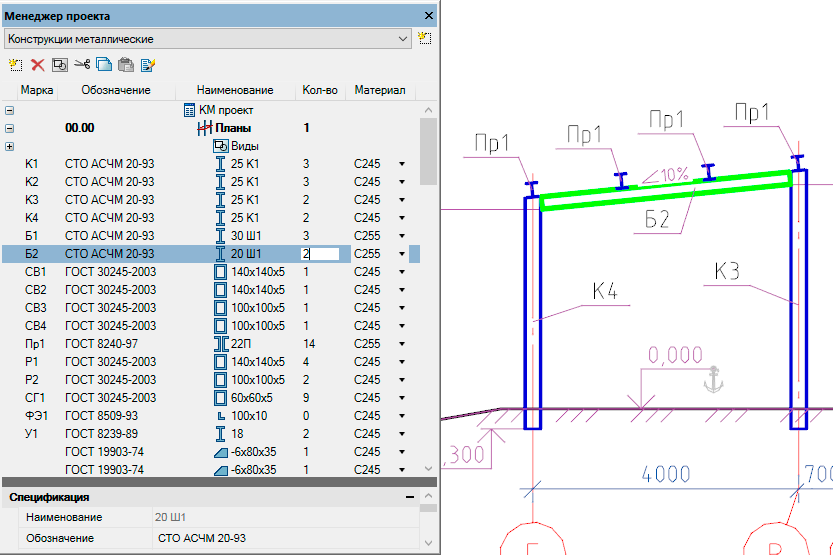833x555 pixels.
Task: Click the 22П name cell
Action: point(241,344)
